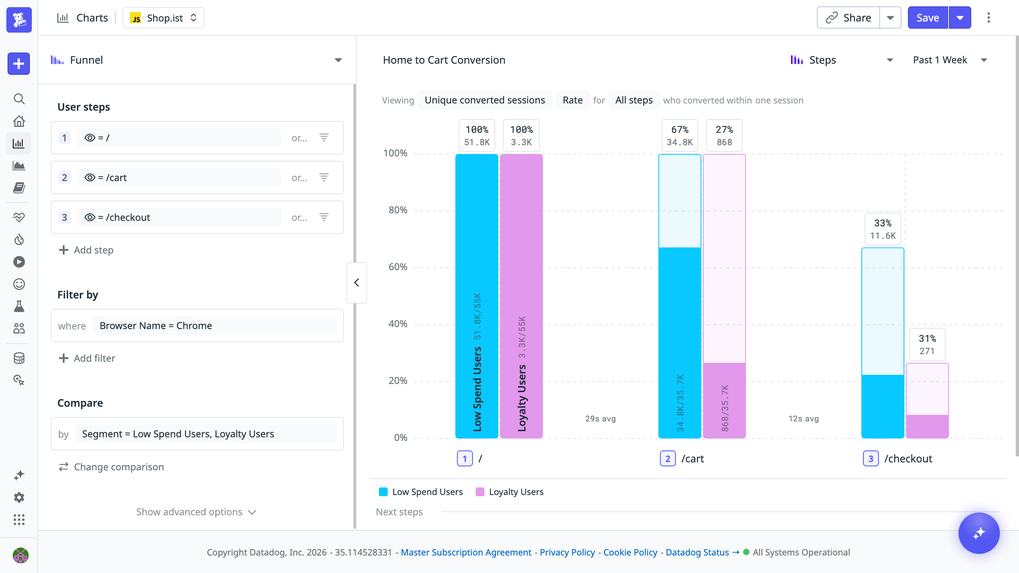Open the Steps view dropdown
The height and width of the screenshot is (573, 1019).
pyautogui.click(x=842, y=60)
